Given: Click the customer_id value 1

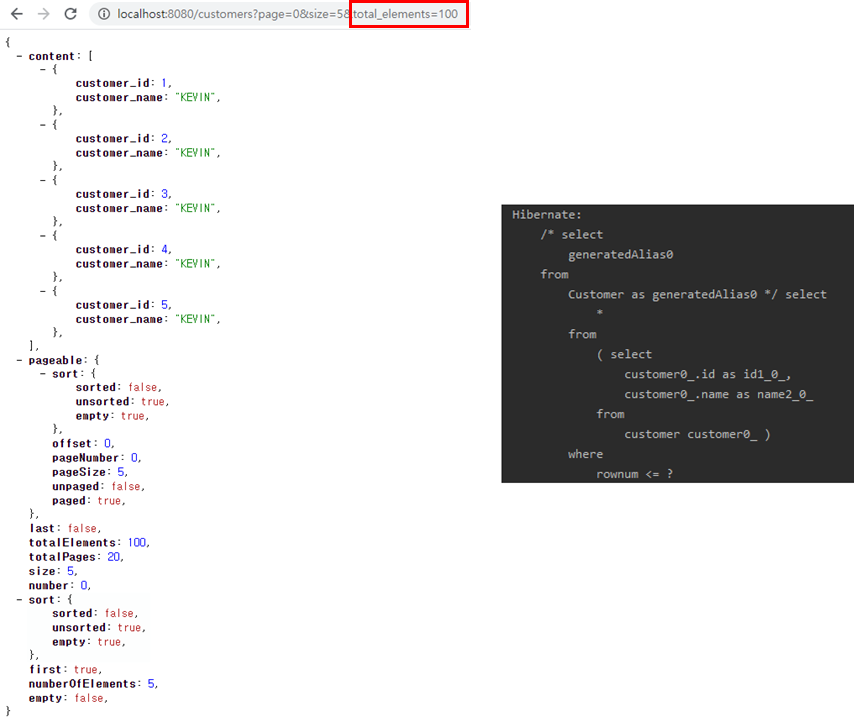Looking at the screenshot, I should [x=164, y=83].
